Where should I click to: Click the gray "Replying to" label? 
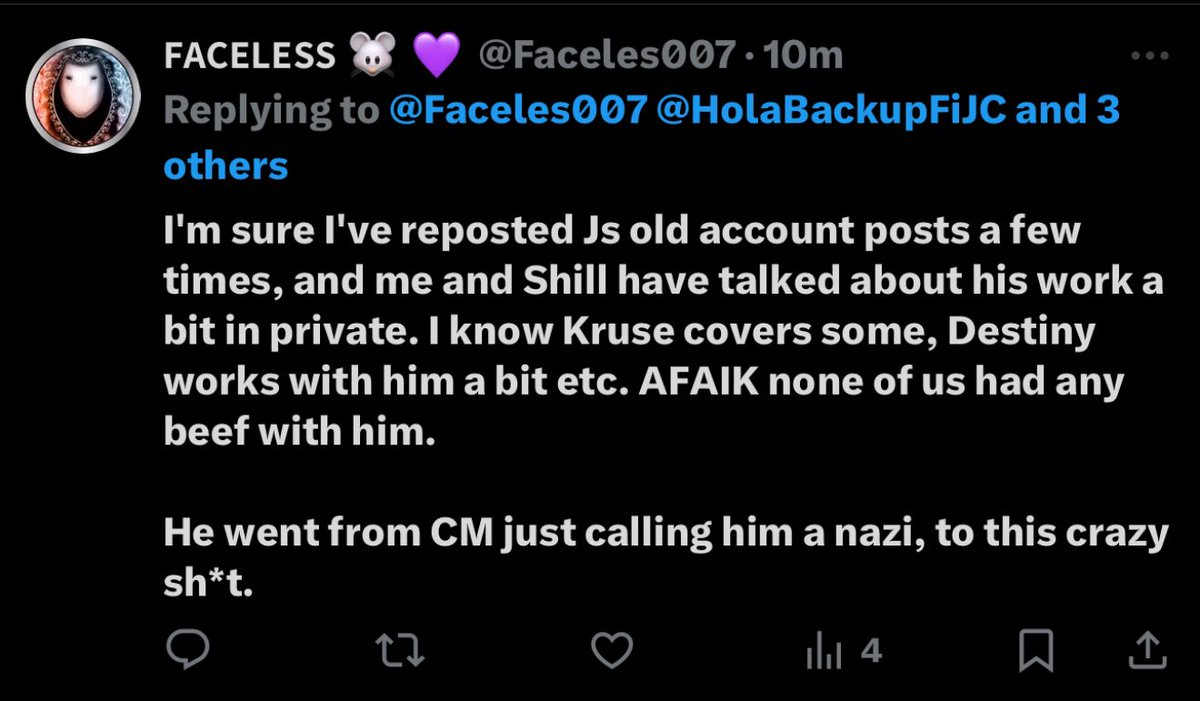[270, 112]
